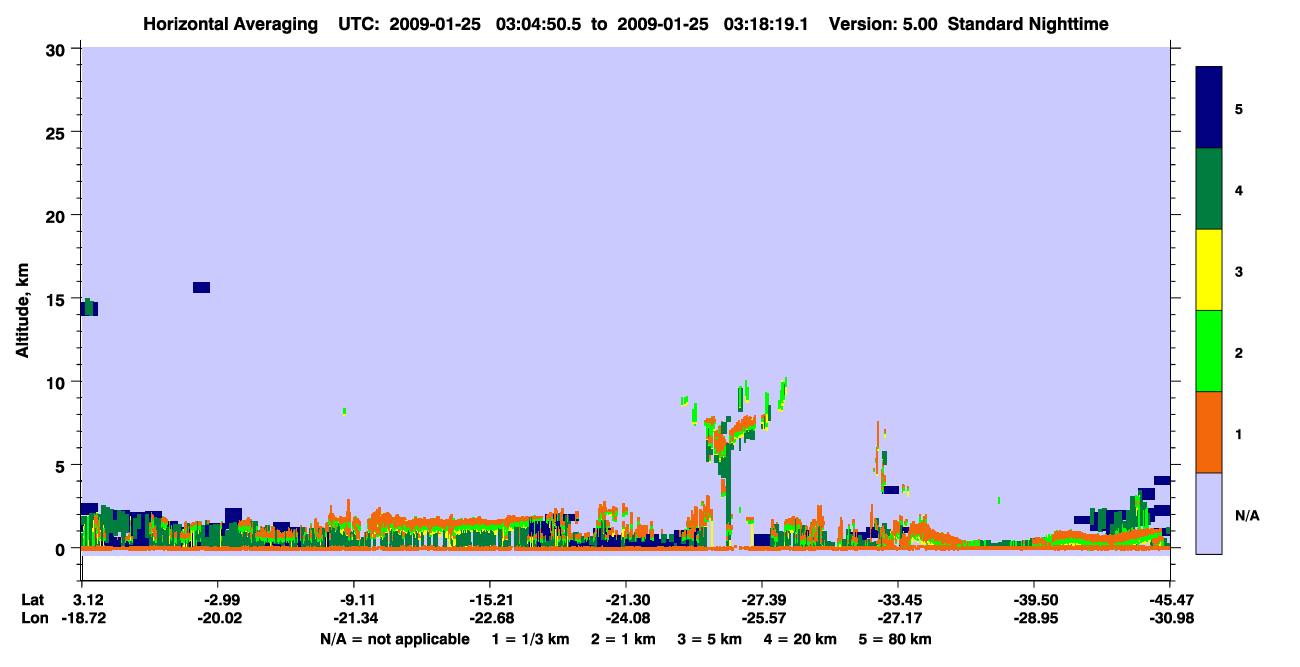Click the legend text '1 = 1/3 km'
Viewport: 1300px width, 667px height.
click(530, 639)
